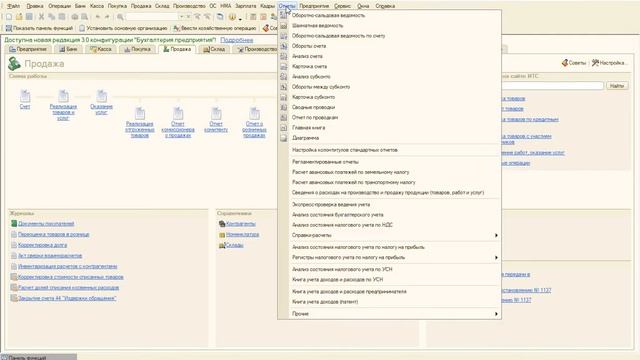The image size is (640, 360).
Task: Open the Файл menu
Action: point(13,6)
